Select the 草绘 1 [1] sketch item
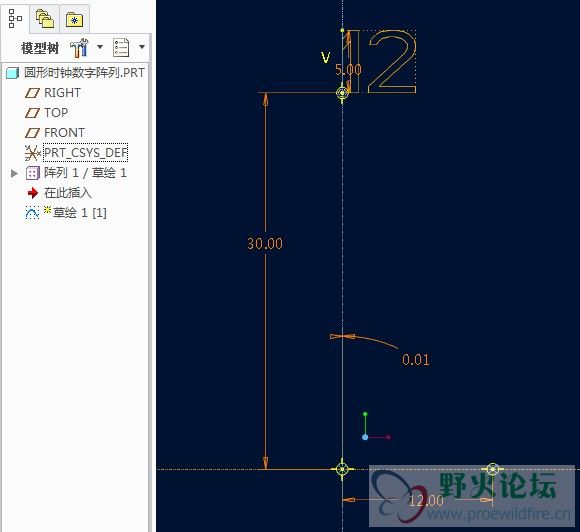580x532 pixels. tap(80, 213)
